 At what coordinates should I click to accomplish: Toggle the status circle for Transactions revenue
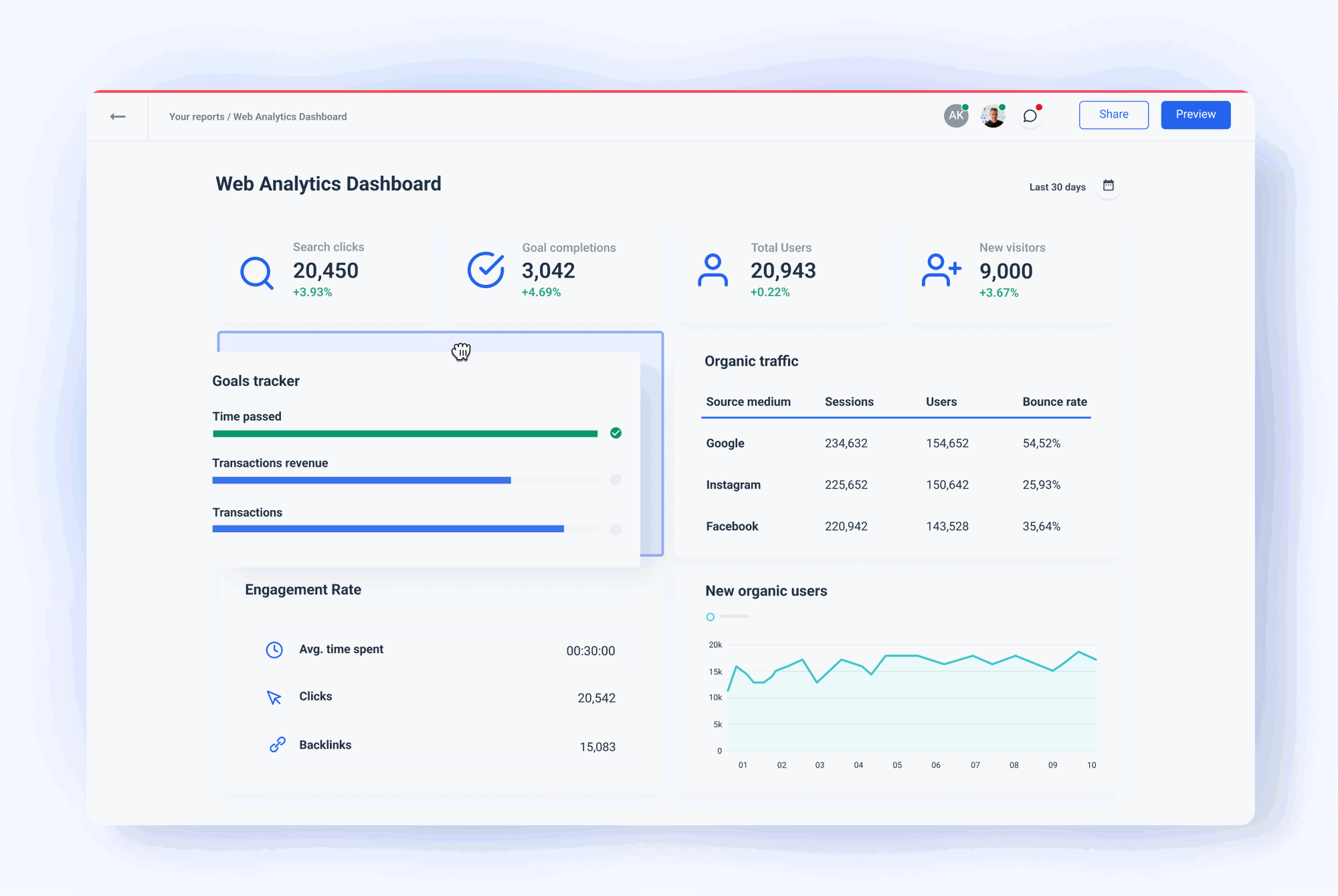(x=615, y=480)
